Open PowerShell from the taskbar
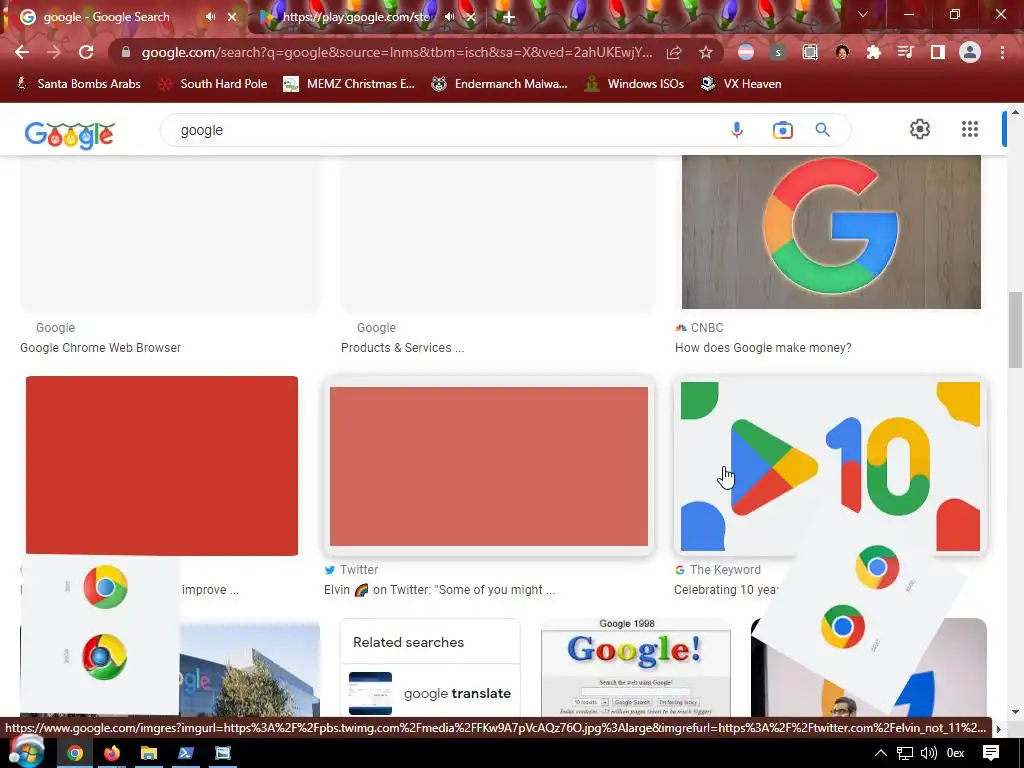 (x=186, y=754)
